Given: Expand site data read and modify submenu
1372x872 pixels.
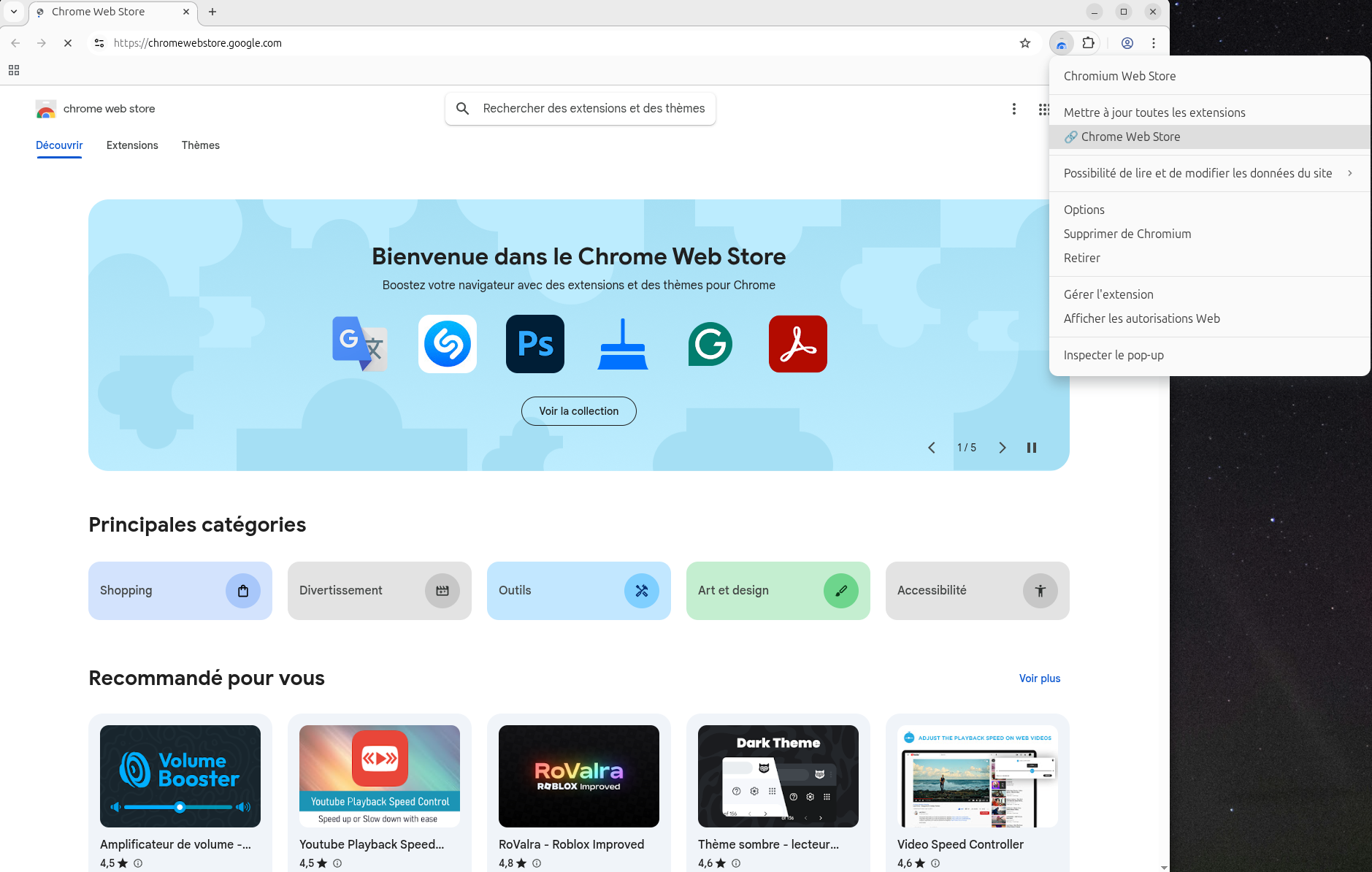Looking at the screenshot, I should coord(1208,173).
